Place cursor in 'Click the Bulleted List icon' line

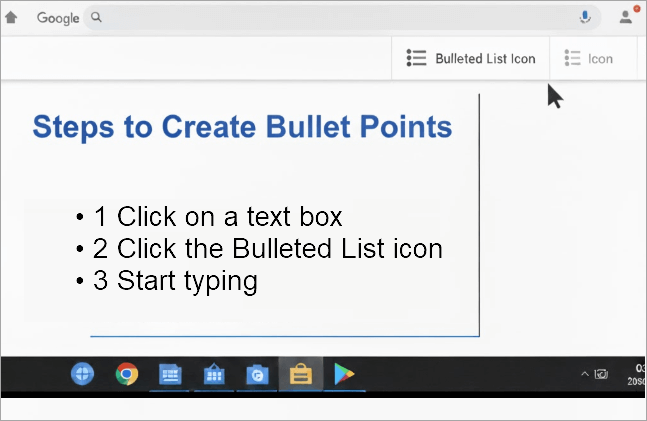coord(268,248)
